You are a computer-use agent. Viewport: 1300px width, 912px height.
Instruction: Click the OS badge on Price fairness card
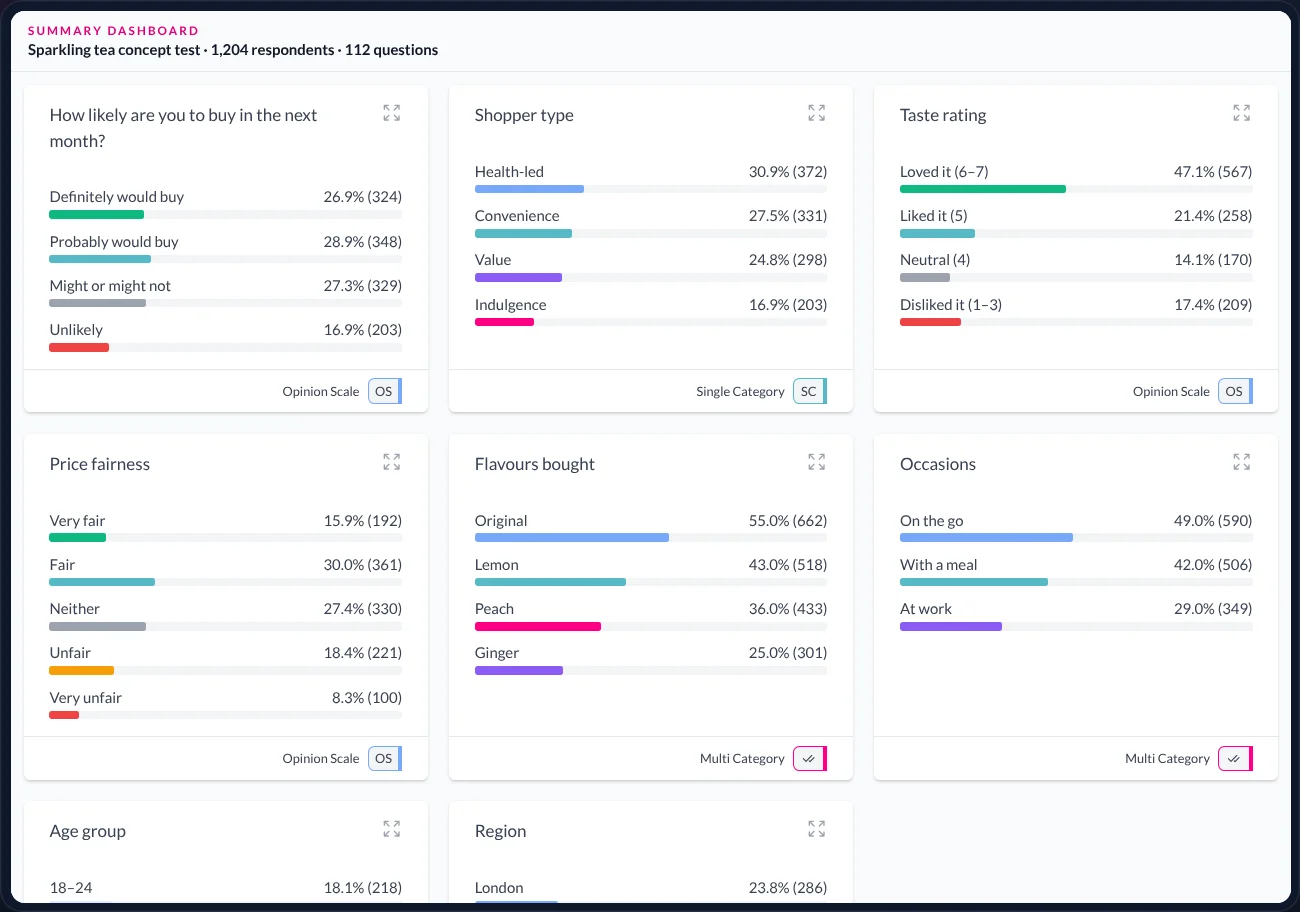point(385,758)
